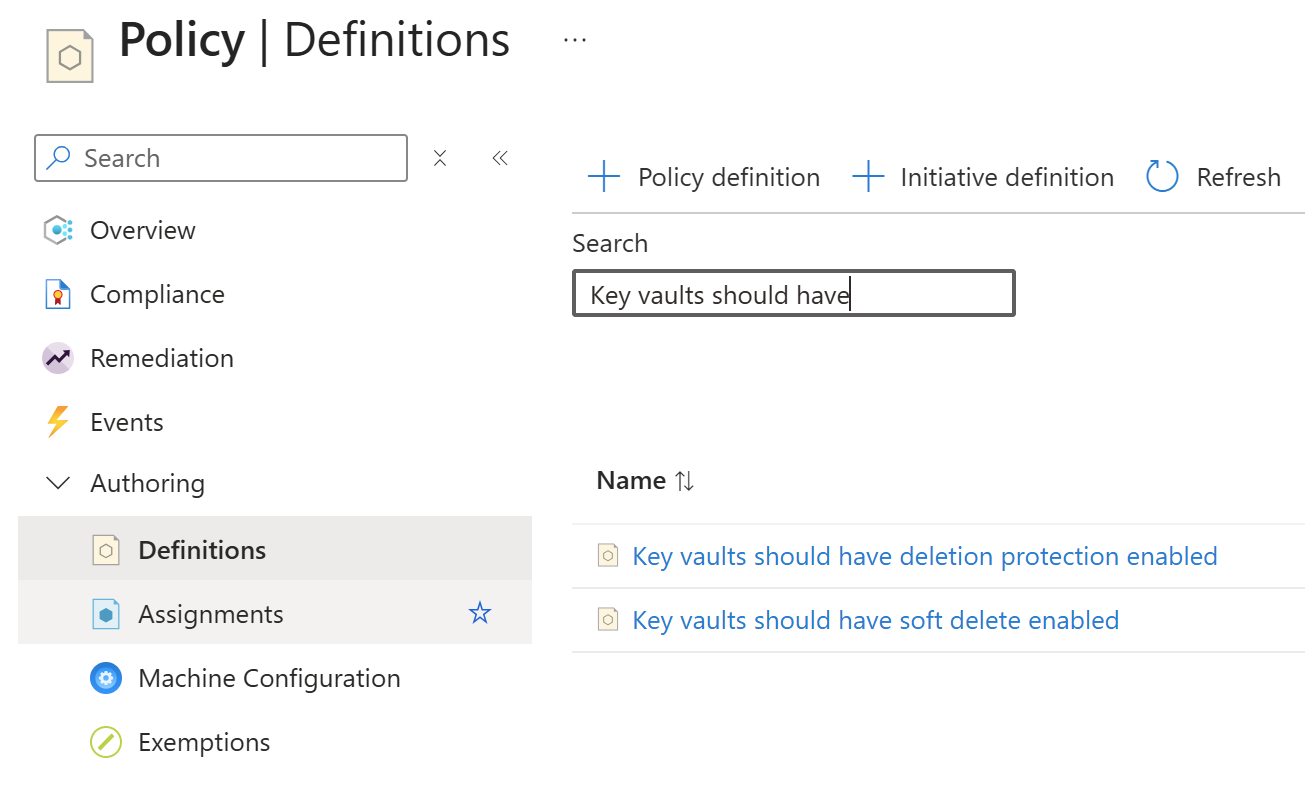Open the ellipsis menu beside Definitions title

pyautogui.click(x=574, y=40)
